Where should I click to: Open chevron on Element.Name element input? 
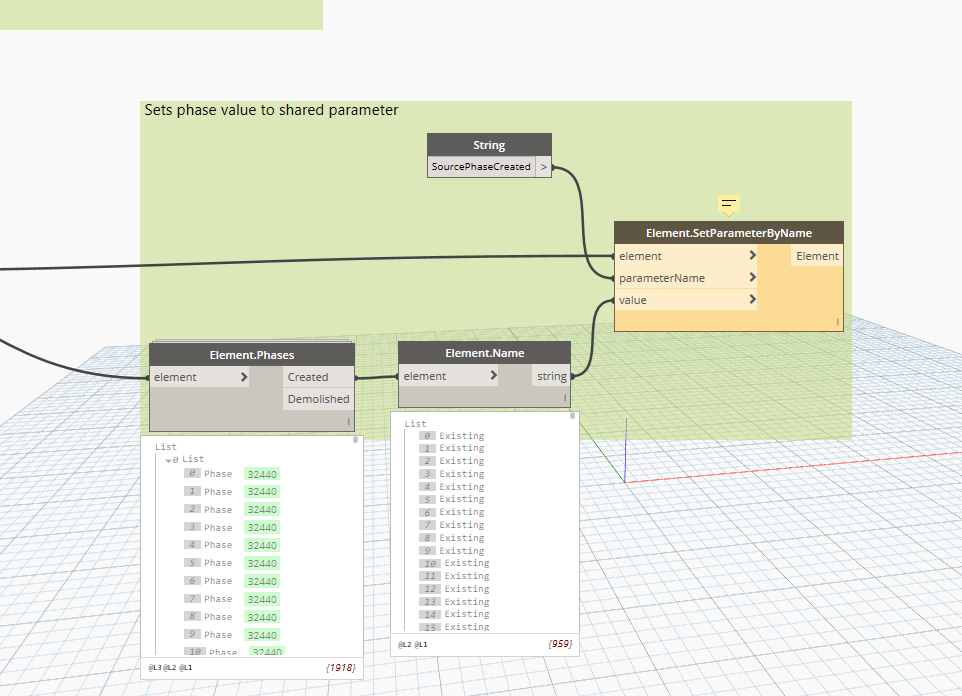493,376
